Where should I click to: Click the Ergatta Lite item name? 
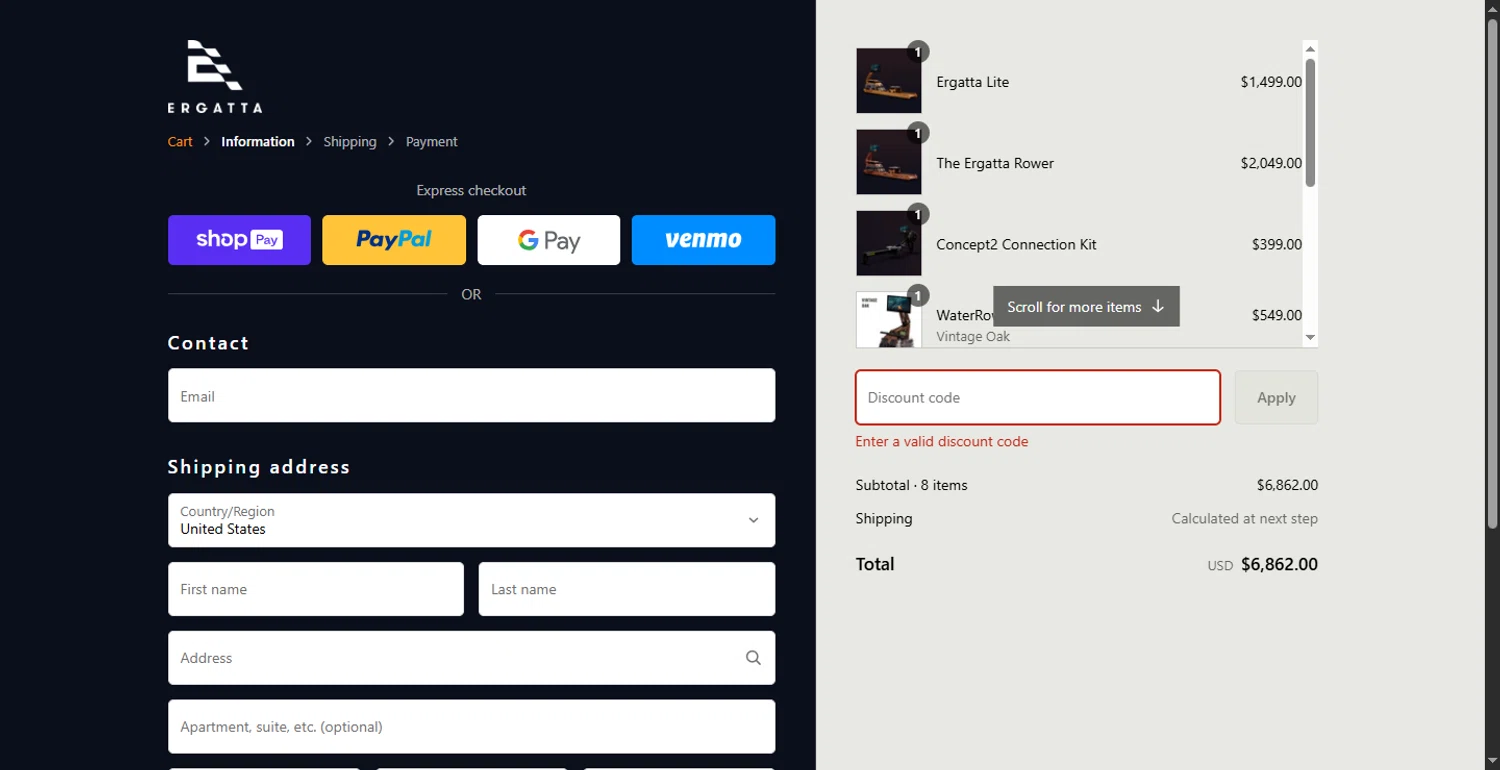point(972,82)
